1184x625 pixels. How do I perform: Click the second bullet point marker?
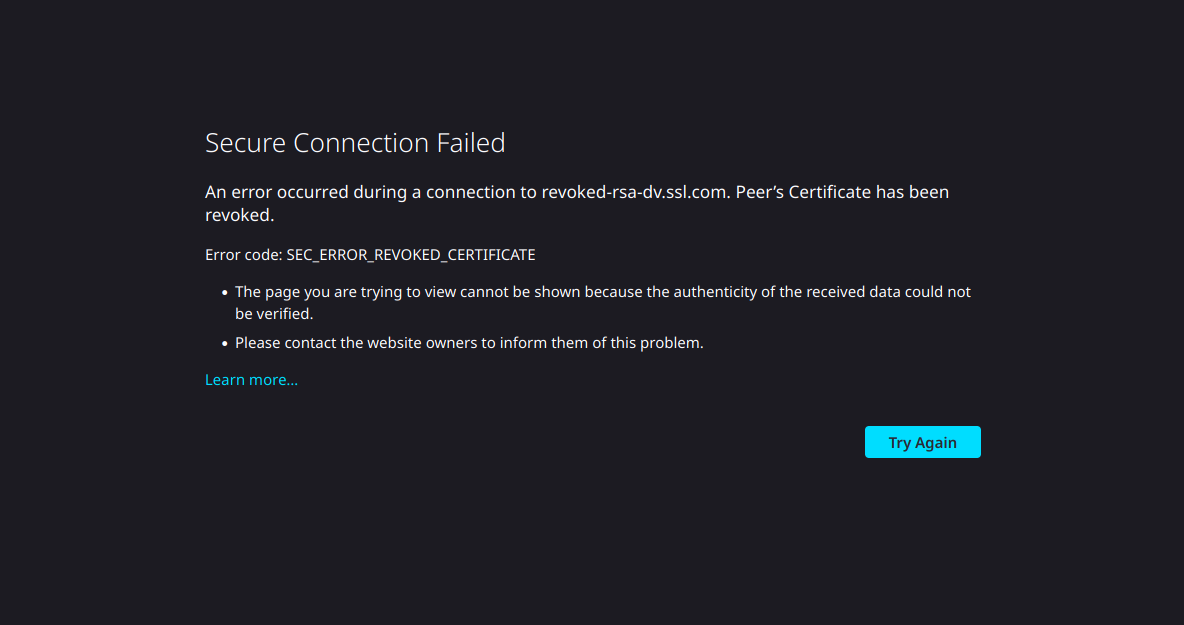click(224, 343)
